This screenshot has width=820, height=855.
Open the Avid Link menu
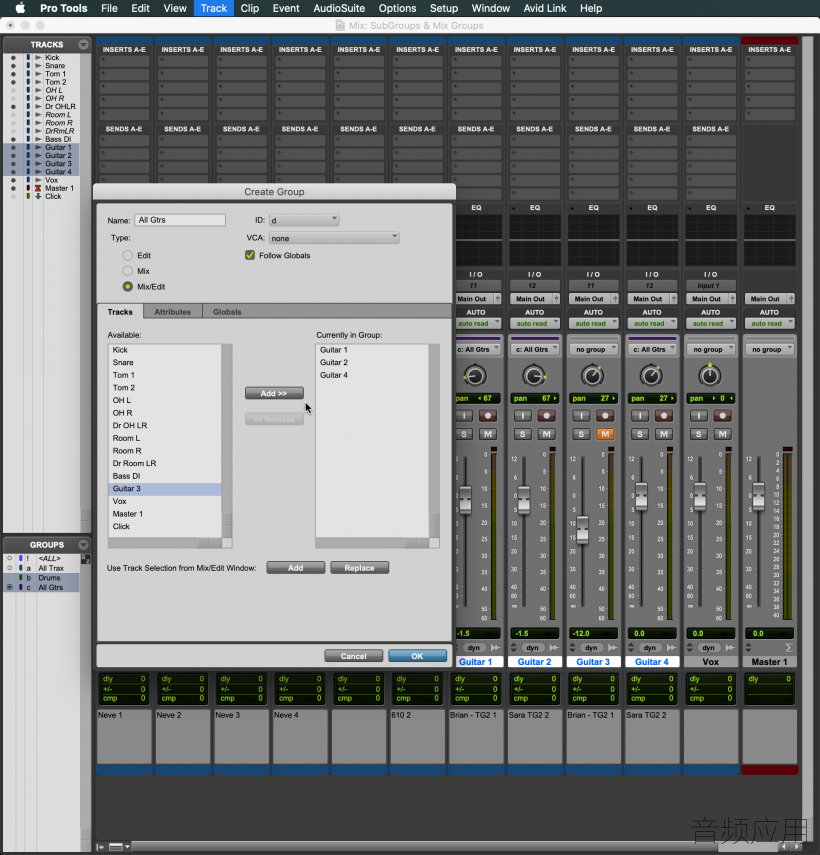(x=545, y=8)
